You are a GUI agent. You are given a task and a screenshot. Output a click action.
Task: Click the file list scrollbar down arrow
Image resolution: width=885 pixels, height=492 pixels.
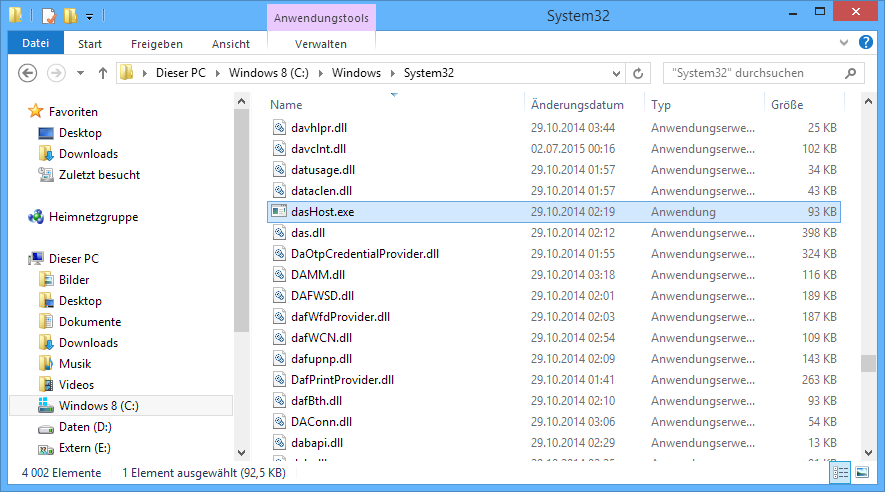(x=868, y=453)
